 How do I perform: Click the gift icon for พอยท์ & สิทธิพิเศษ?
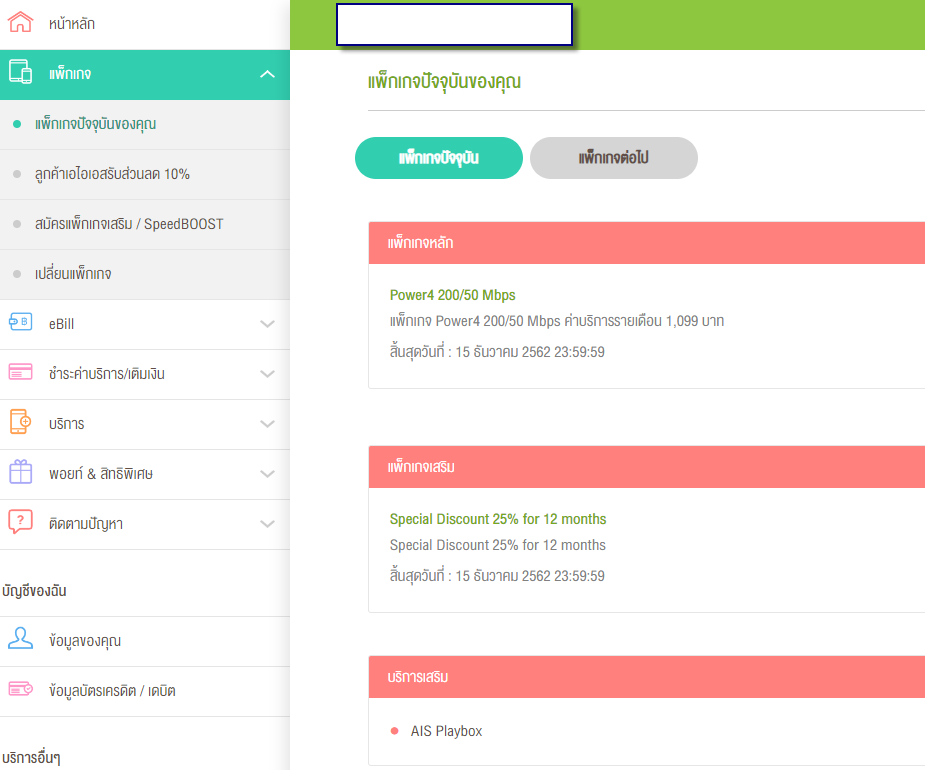click(x=20, y=472)
